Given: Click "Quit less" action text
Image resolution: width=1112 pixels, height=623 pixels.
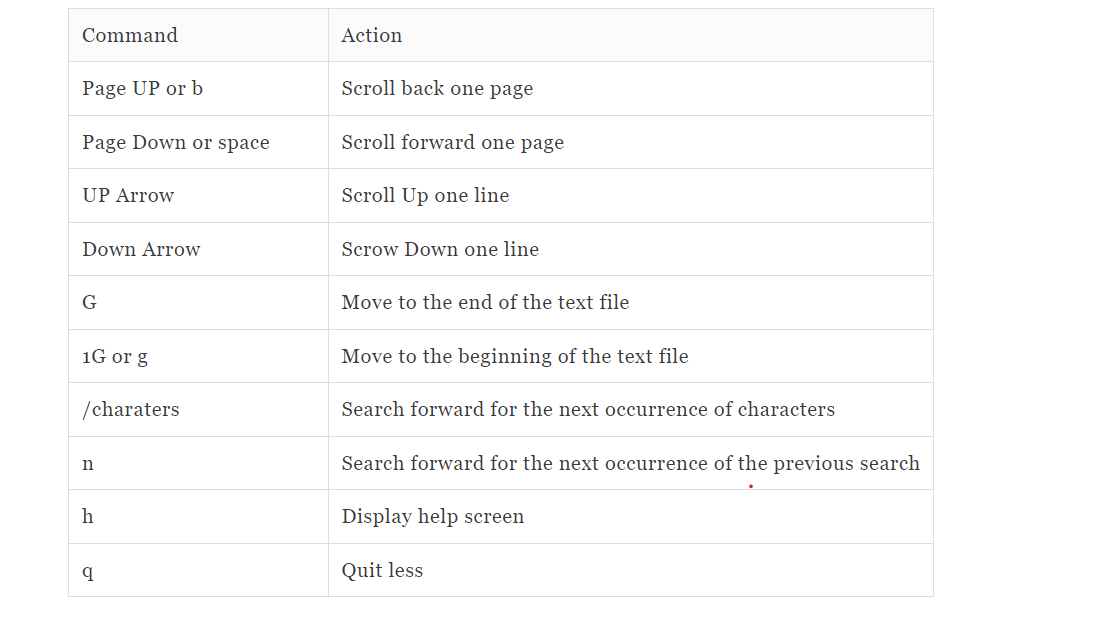Looking at the screenshot, I should tap(382, 571).
